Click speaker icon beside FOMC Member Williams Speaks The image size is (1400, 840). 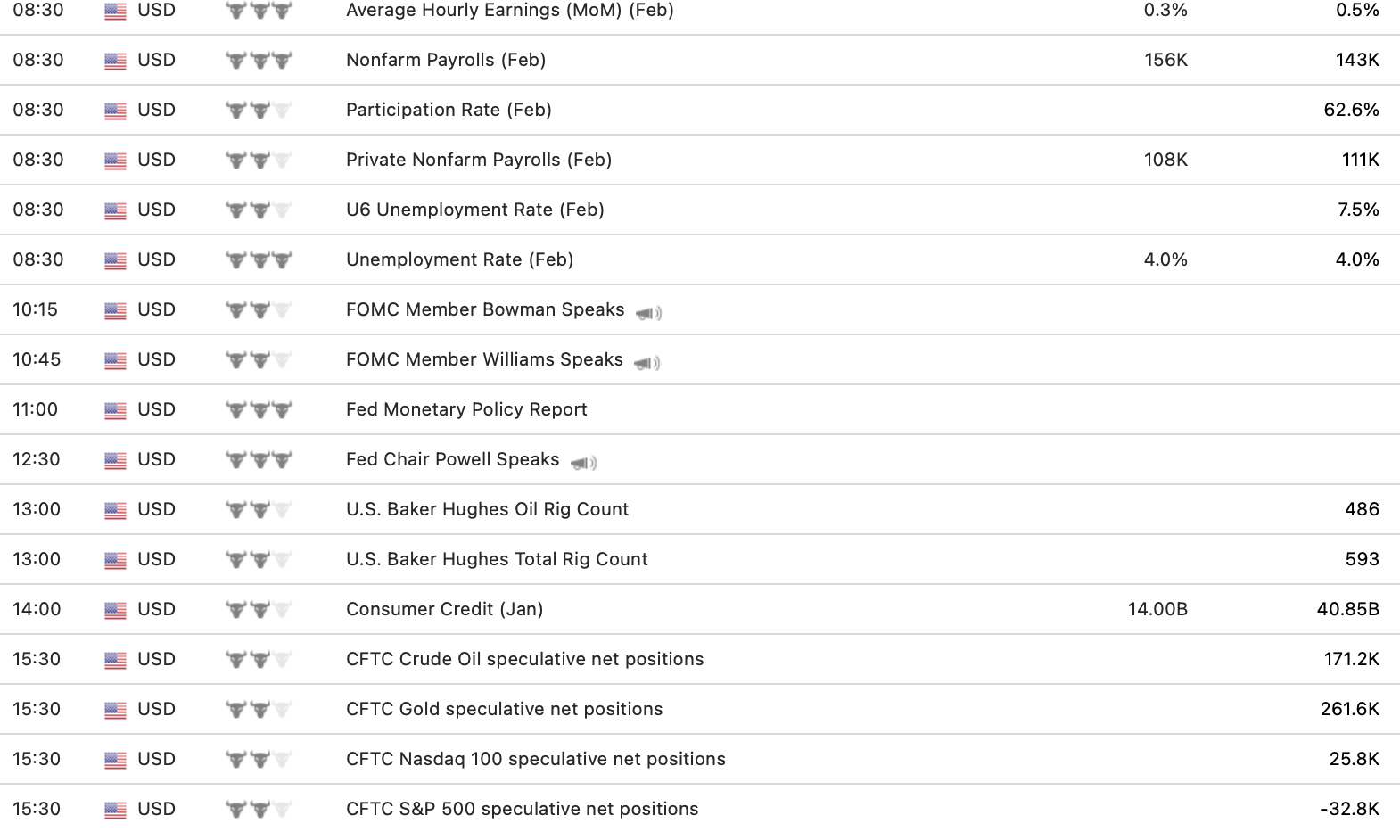(646, 363)
